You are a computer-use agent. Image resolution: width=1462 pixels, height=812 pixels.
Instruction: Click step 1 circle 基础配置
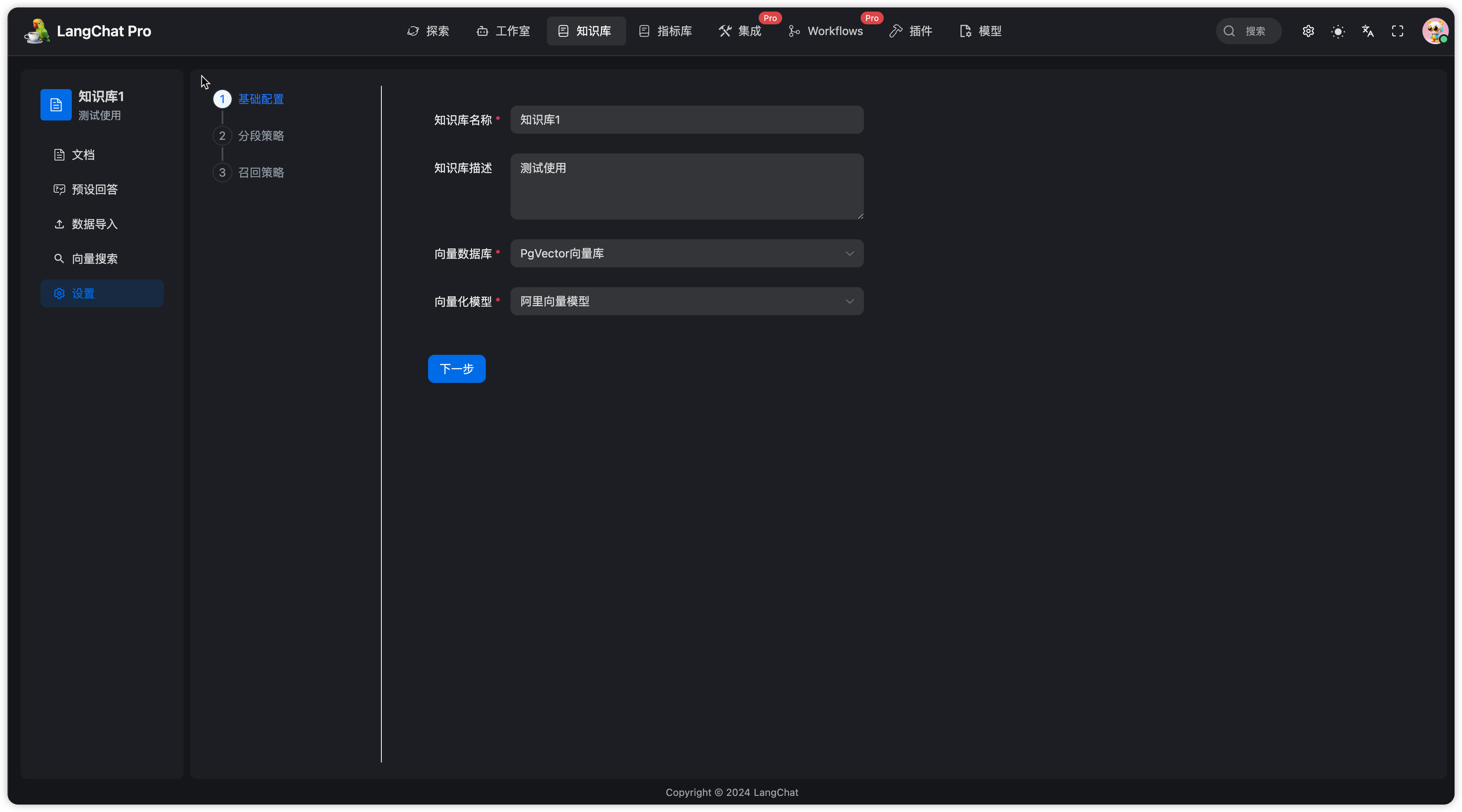(x=222, y=99)
